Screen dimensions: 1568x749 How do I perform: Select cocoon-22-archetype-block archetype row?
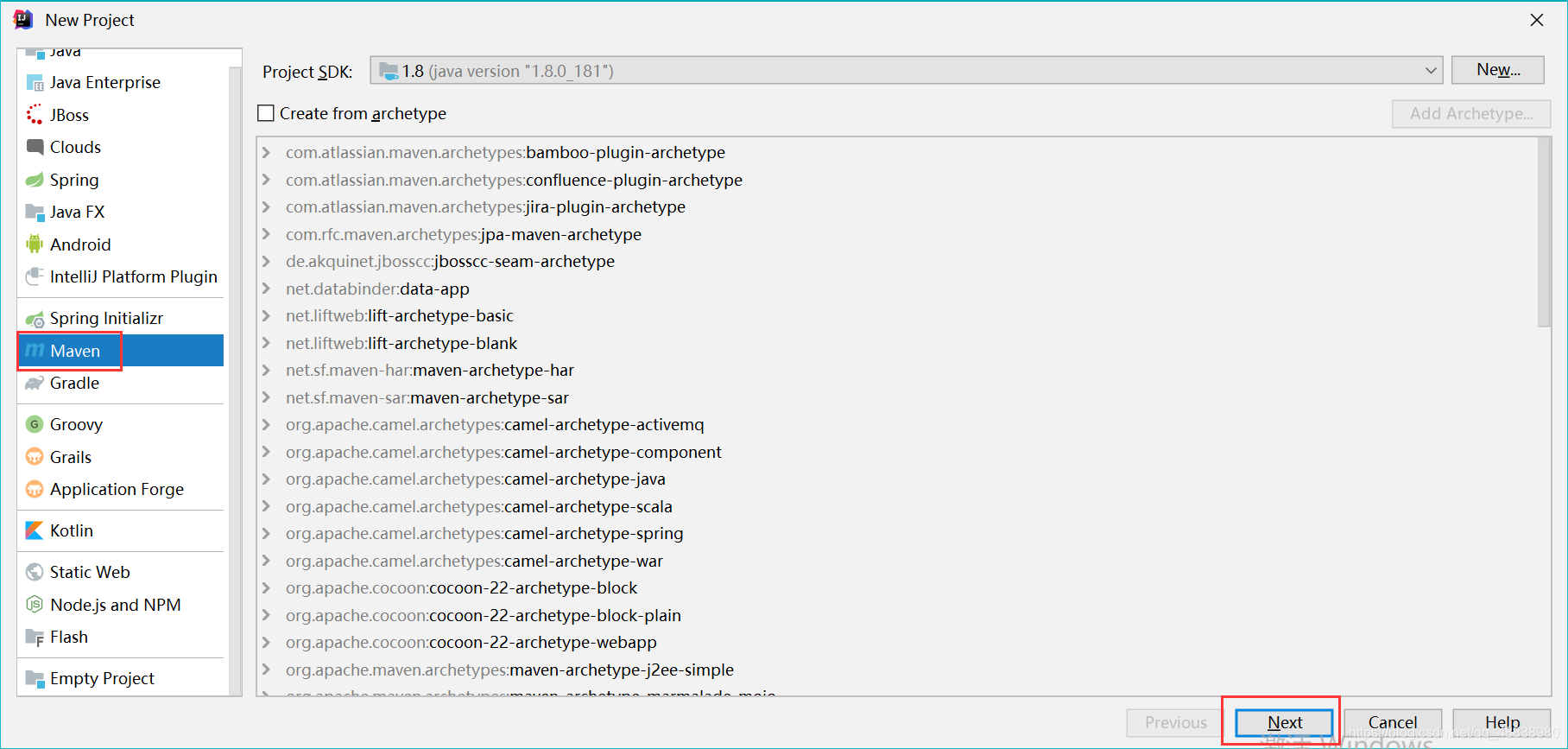pyautogui.click(x=898, y=588)
